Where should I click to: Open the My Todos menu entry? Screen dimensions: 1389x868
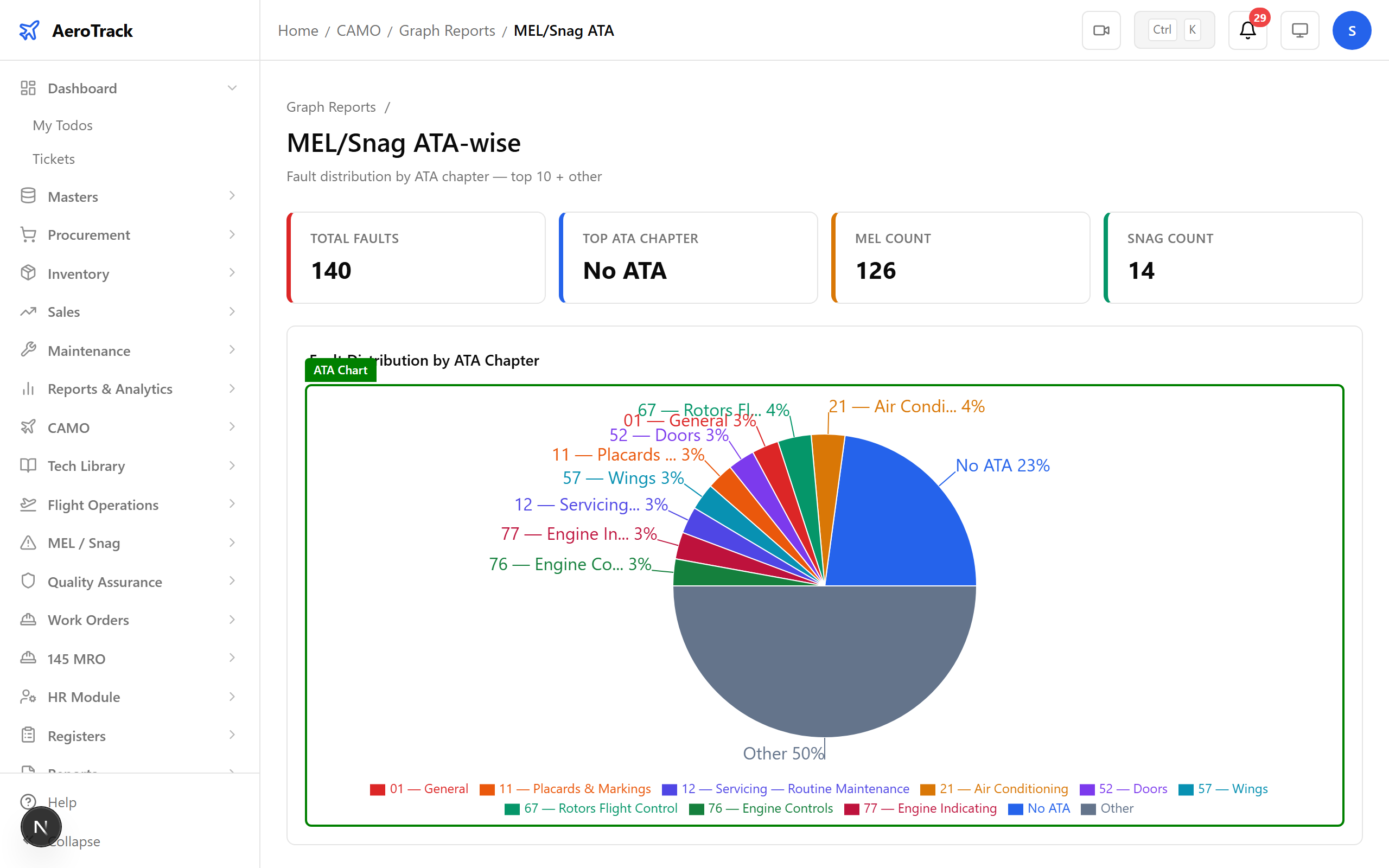[62, 125]
